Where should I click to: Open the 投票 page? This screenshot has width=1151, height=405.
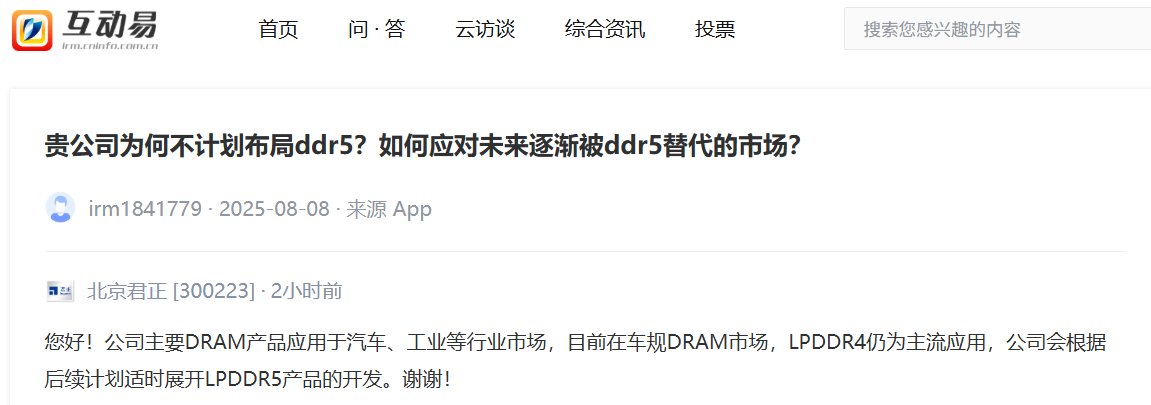715,29
